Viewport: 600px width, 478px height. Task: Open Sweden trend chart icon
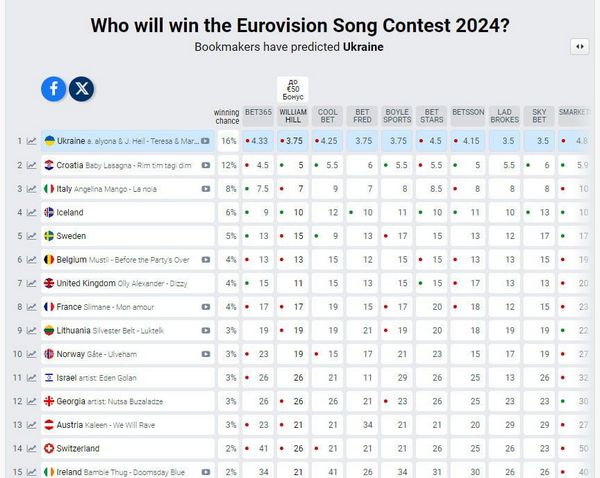(x=31, y=236)
